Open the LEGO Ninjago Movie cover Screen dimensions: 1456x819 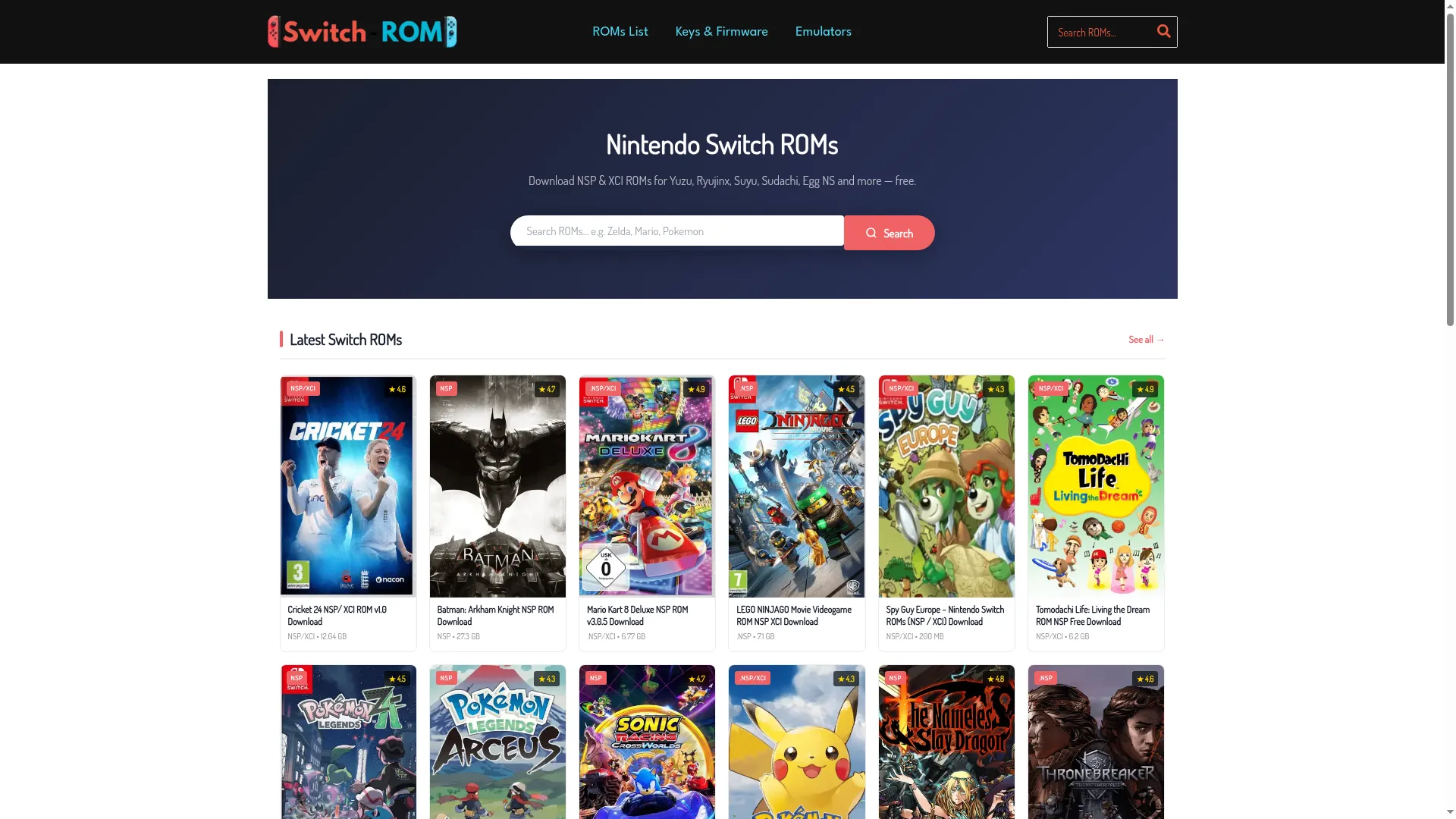click(x=796, y=486)
